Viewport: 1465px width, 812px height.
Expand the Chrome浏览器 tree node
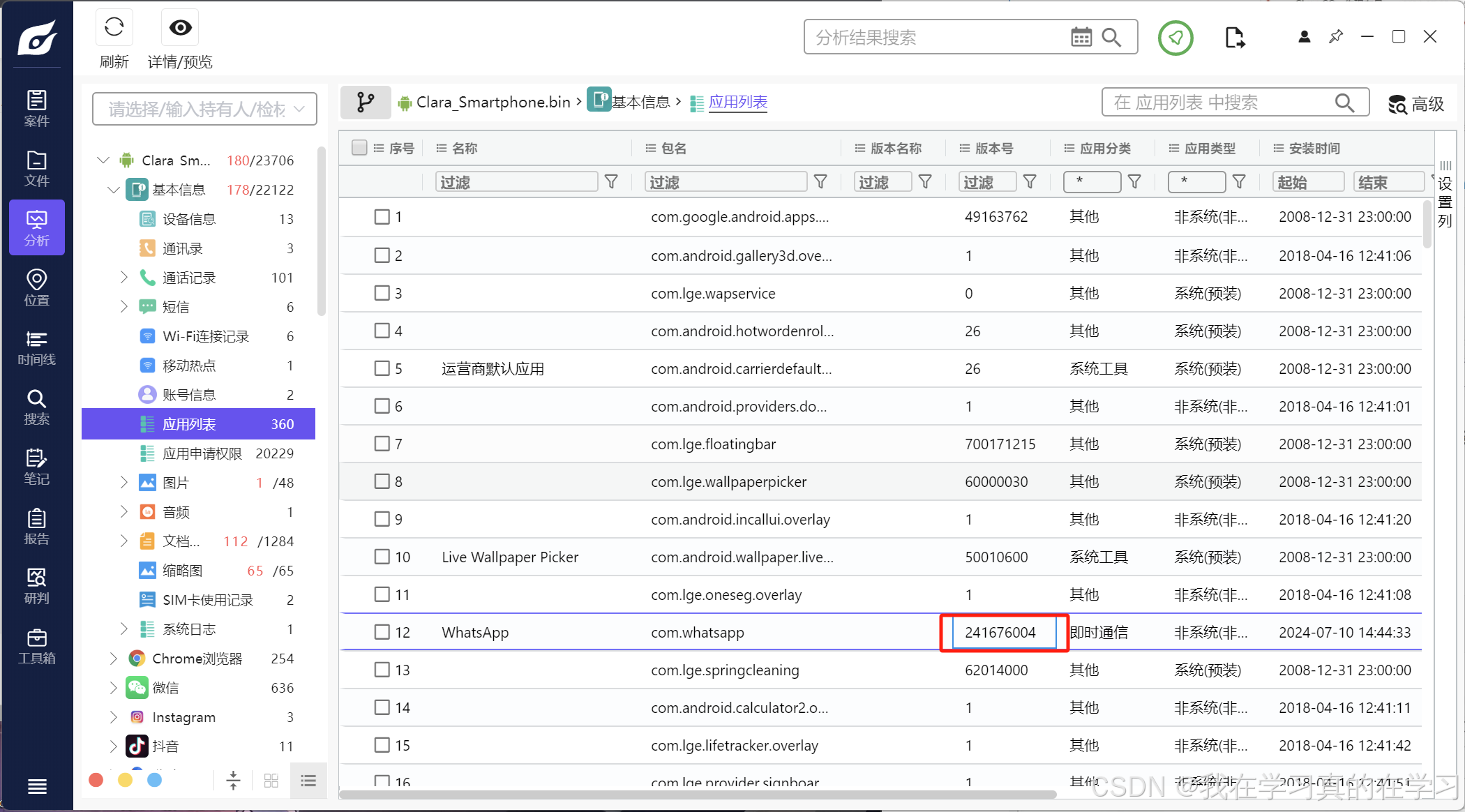tap(113, 659)
